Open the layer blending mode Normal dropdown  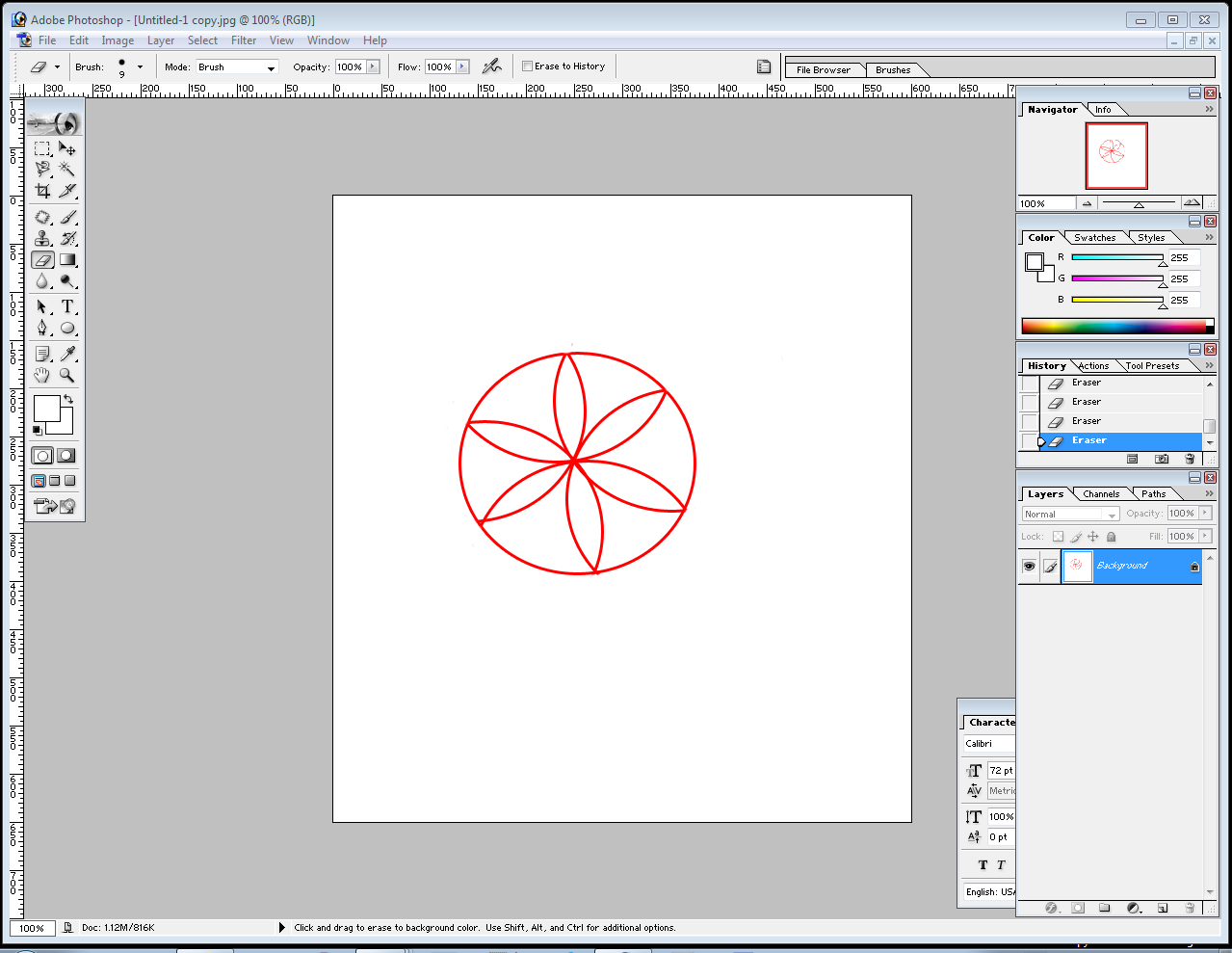[x=1070, y=515]
